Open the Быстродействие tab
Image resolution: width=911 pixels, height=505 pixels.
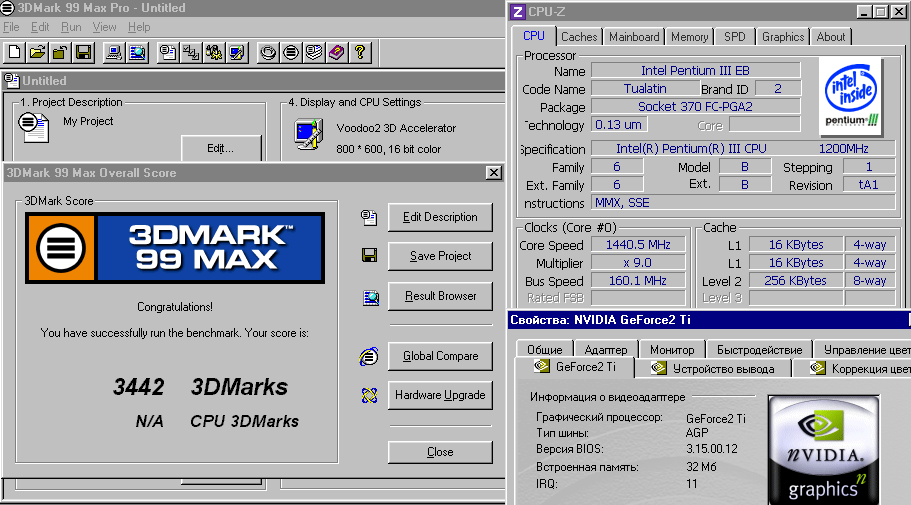pyautogui.click(x=759, y=349)
